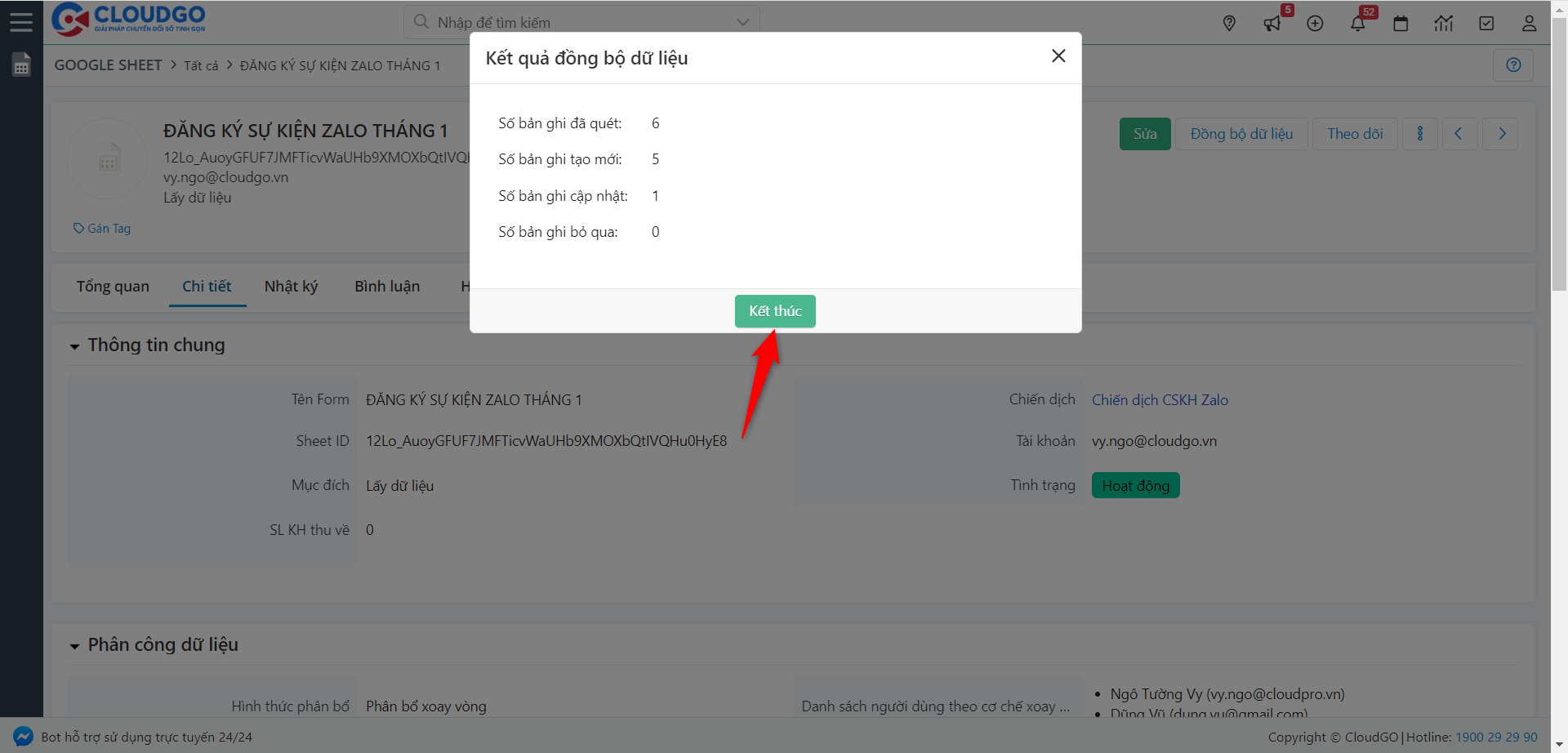Close the sync results dialog

click(x=1058, y=56)
